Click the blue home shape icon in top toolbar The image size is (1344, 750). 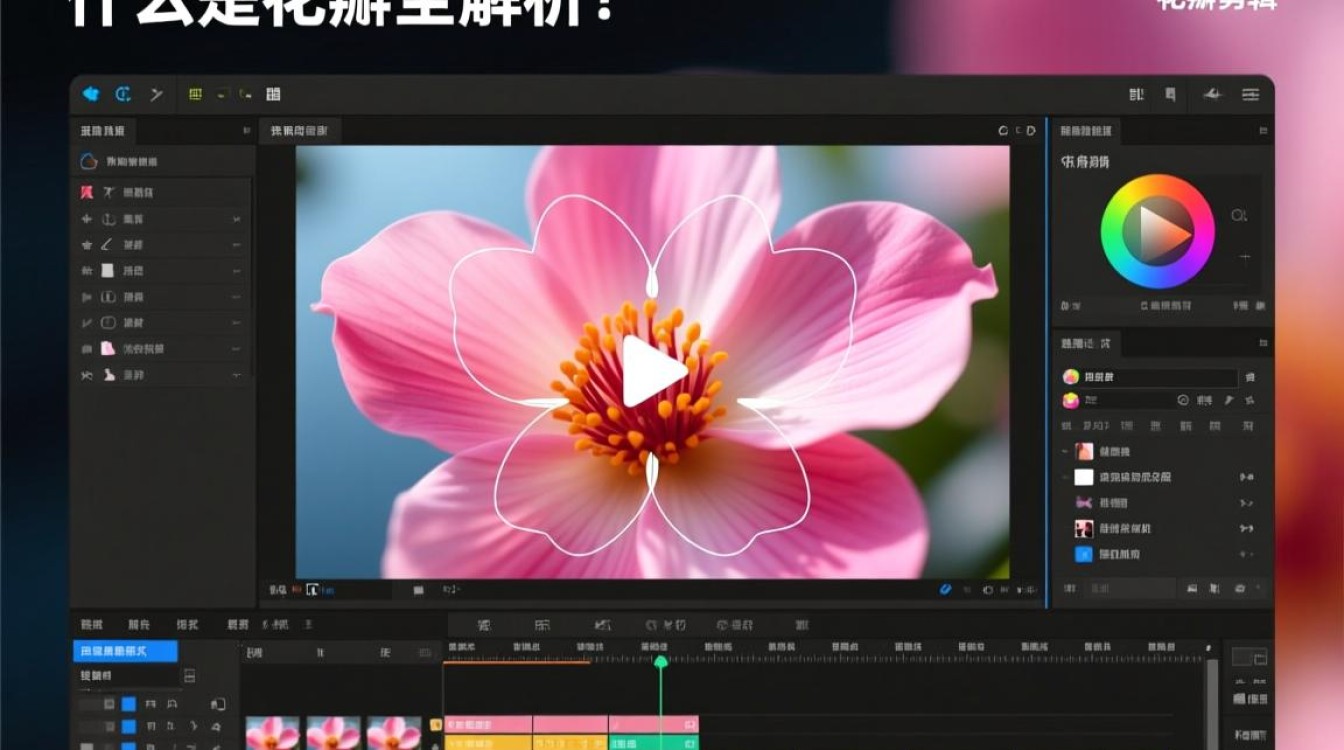(x=91, y=94)
